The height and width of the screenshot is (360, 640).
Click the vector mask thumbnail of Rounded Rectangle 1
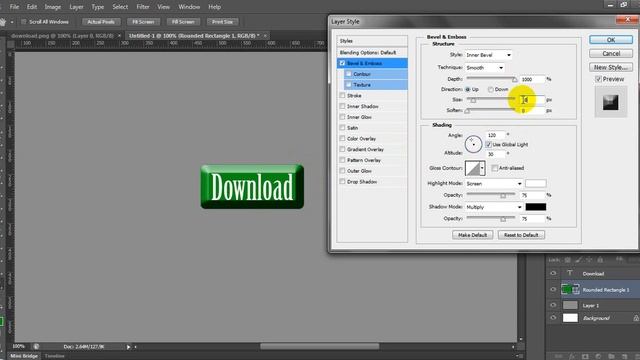point(576,289)
